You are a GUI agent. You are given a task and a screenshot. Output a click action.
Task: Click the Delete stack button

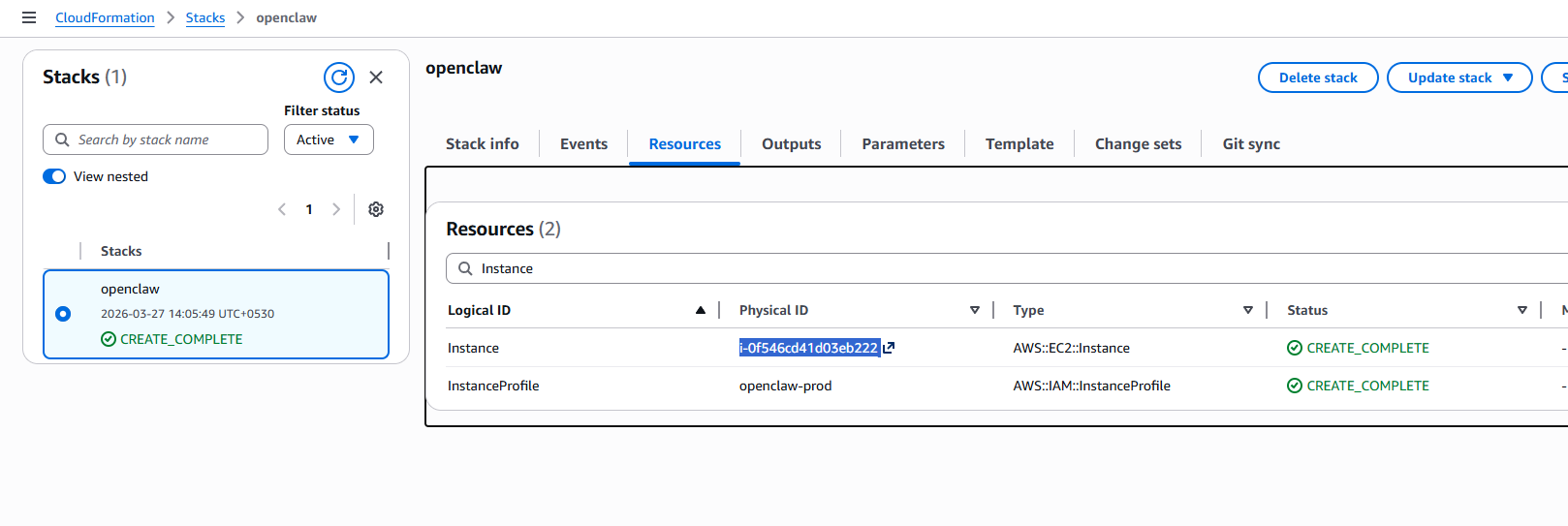(x=1317, y=77)
